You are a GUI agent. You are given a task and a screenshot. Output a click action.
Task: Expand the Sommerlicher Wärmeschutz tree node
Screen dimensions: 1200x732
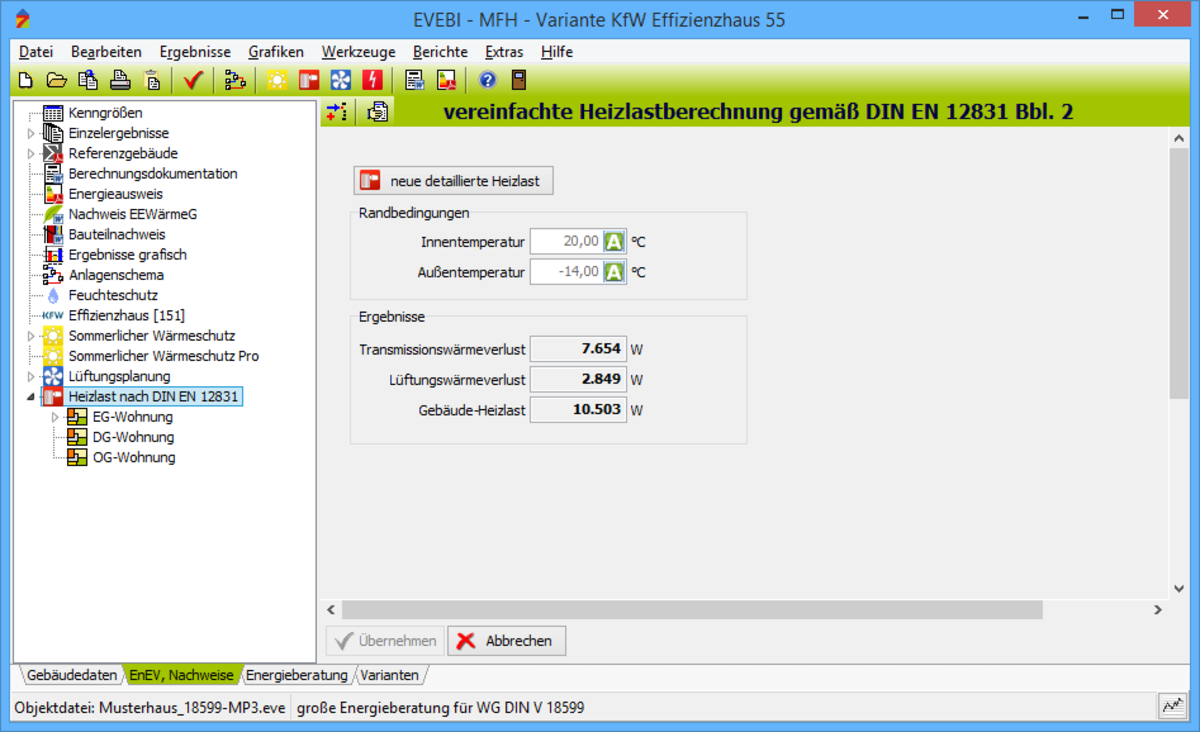(x=31, y=336)
